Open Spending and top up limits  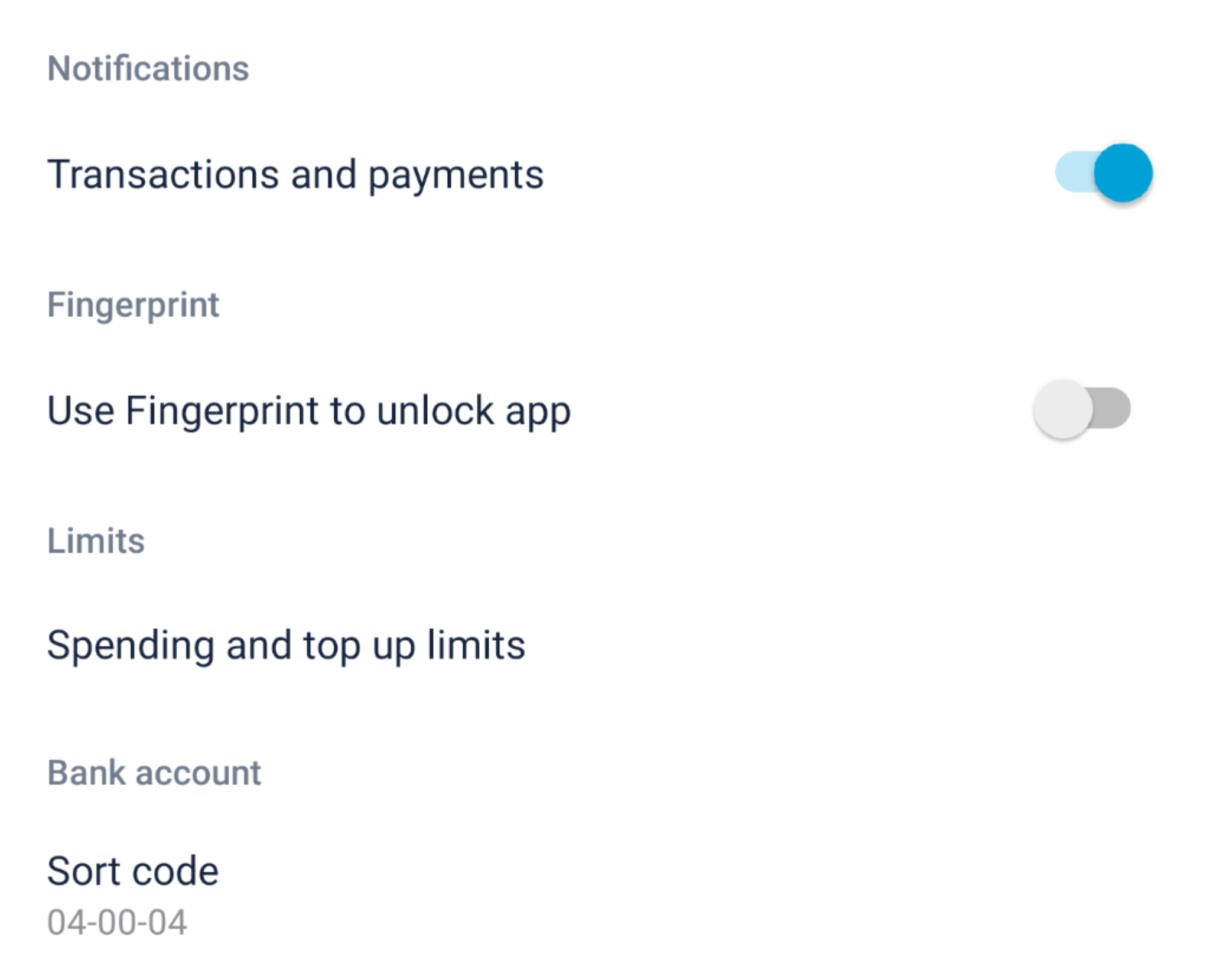[x=286, y=645]
